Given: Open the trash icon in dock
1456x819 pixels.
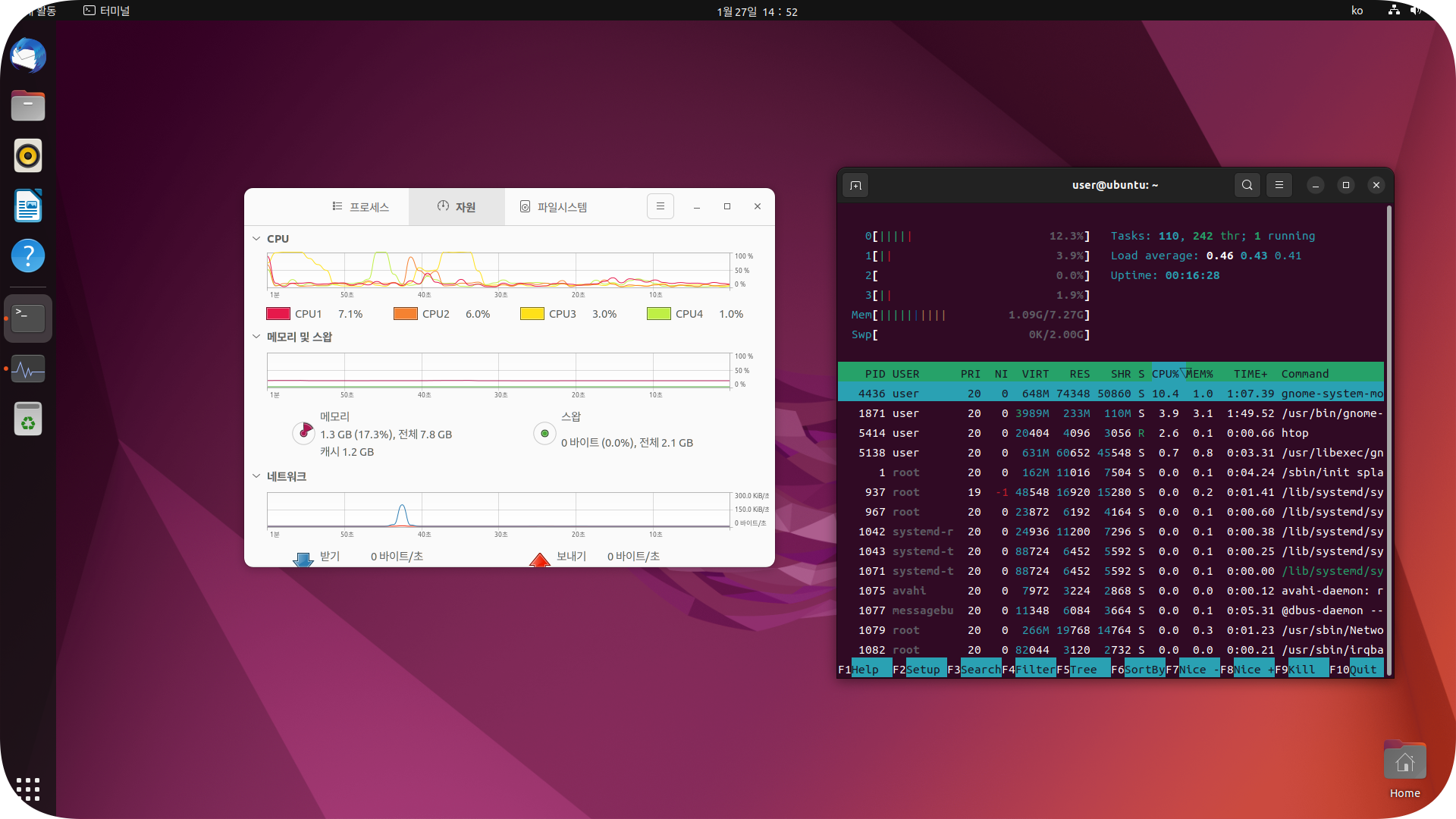Looking at the screenshot, I should [28, 419].
